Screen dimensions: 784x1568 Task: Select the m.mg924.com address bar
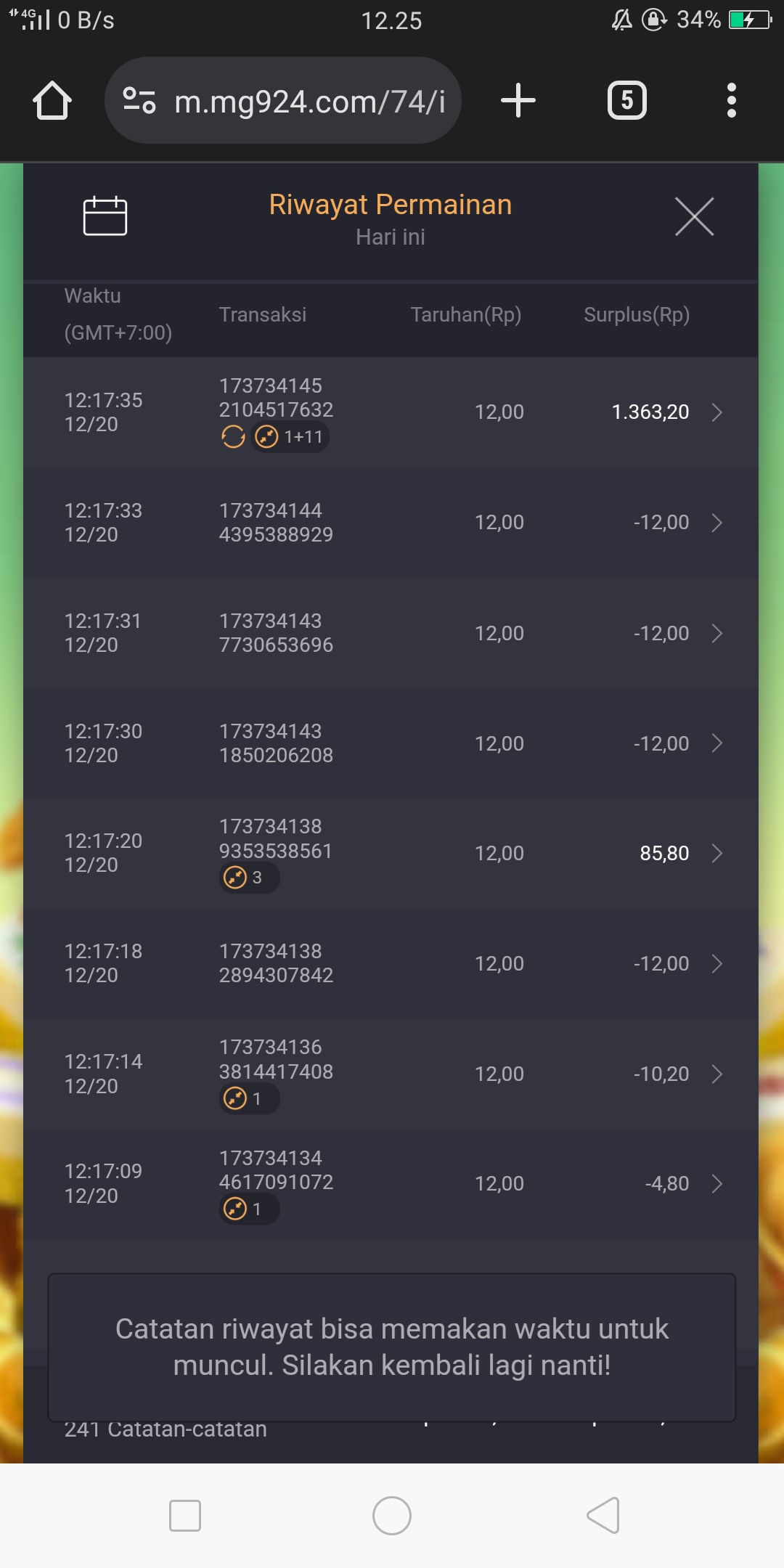309,102
